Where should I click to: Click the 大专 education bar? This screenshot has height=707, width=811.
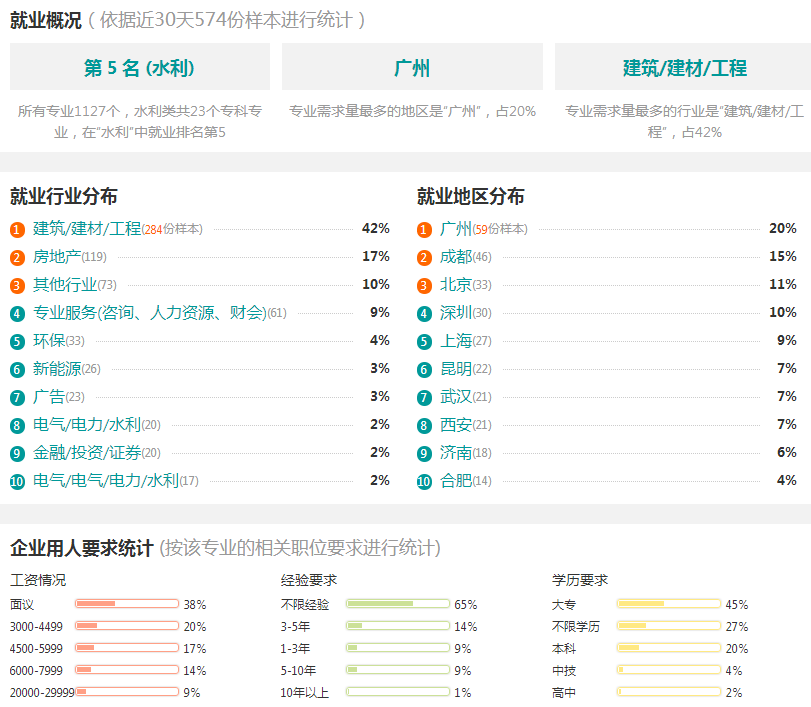tap(669, 604)
